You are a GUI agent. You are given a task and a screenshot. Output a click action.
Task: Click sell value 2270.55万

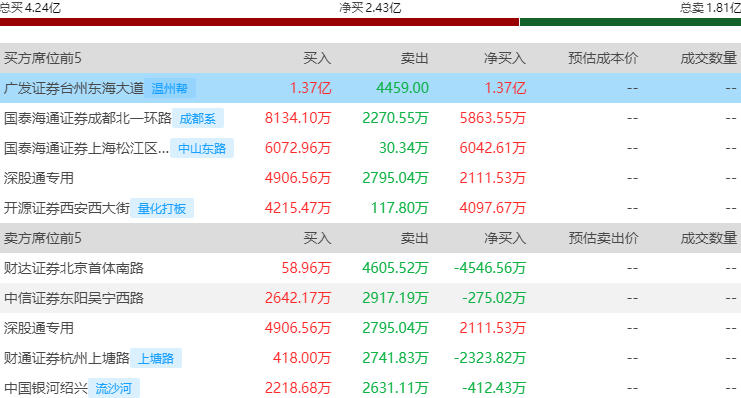click(x=396, y=118)
